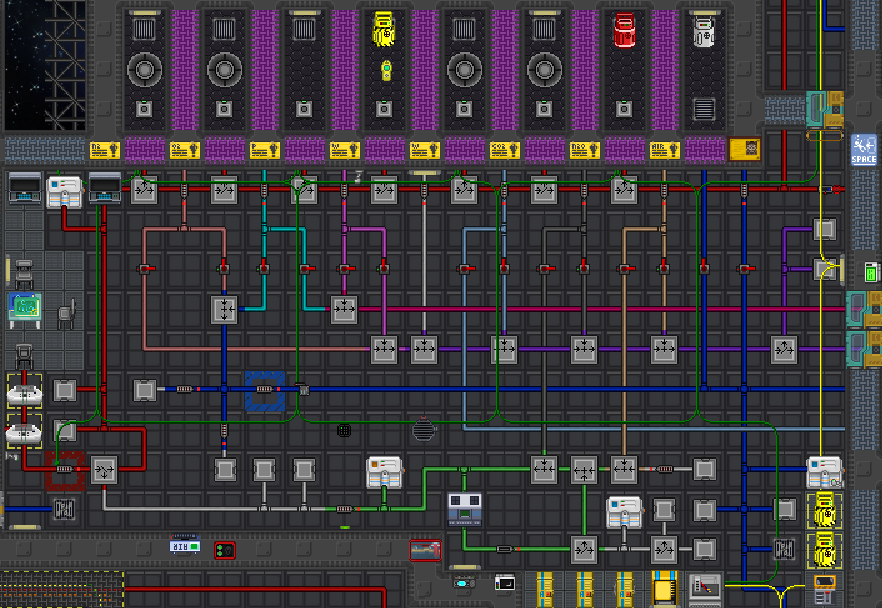Select the small yellow tank in chamber
The width and height of the screenshot is (882, 608).
386,71
